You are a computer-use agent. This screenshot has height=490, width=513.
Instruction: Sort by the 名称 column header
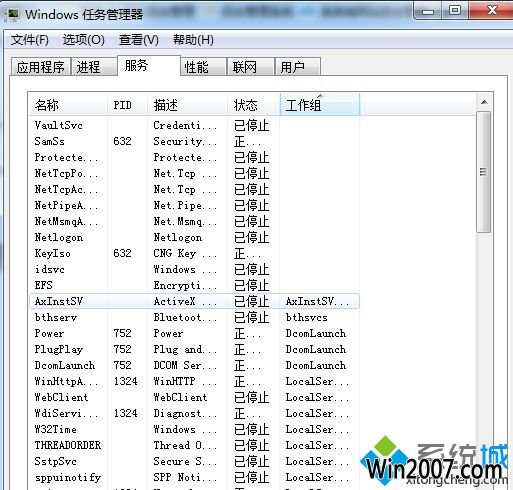pyautogui.click(x=68, y=105)
